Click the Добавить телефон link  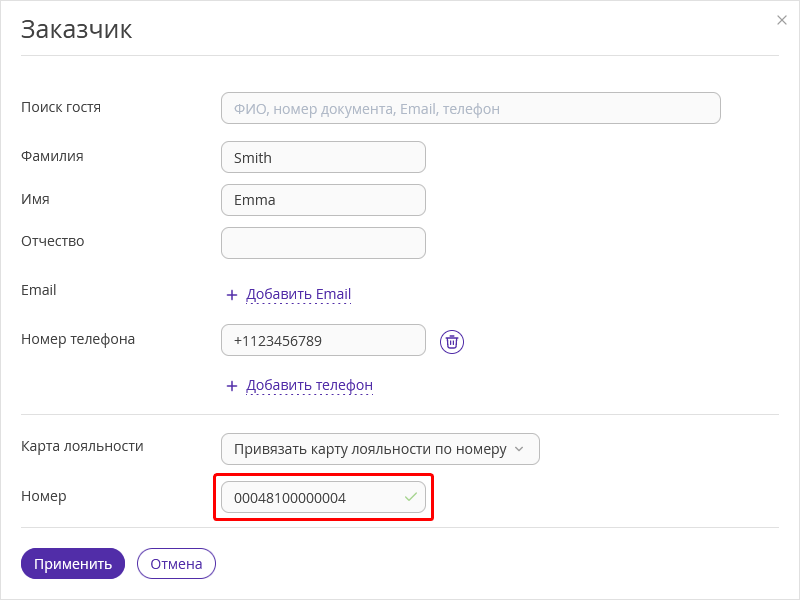pos(309,385)
